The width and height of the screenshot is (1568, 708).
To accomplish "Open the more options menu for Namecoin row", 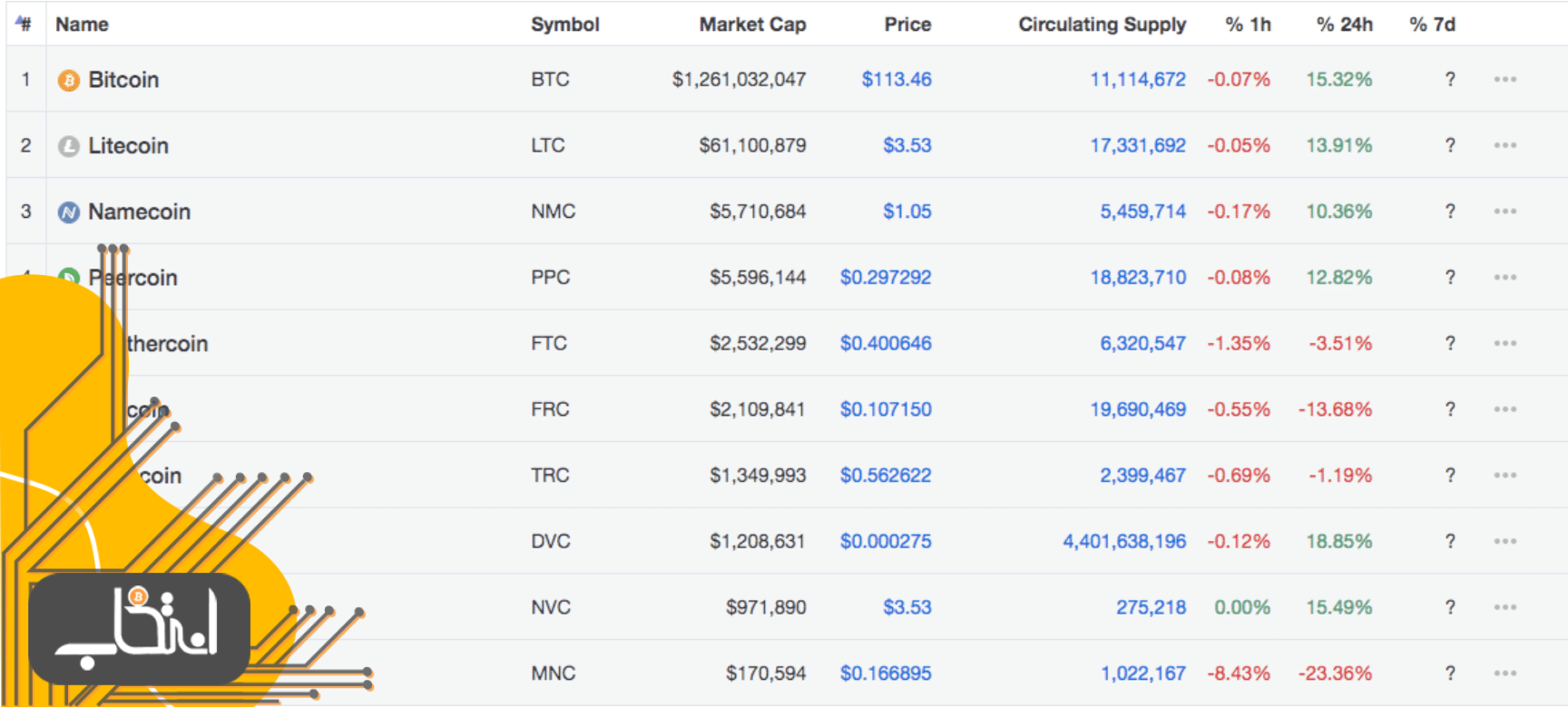I will (x=1505, y=211).
